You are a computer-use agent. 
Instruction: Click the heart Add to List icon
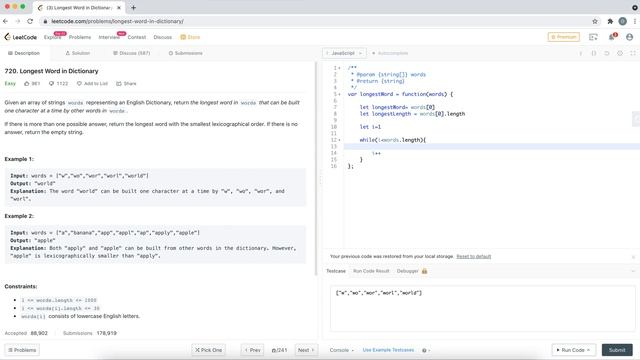coord(79,84)
